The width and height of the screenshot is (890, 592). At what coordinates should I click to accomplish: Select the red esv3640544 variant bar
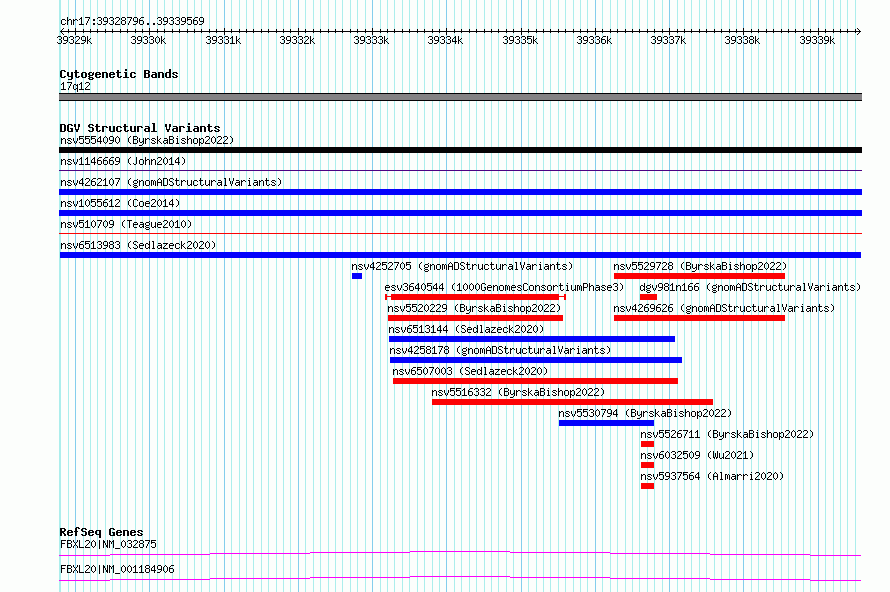476,297
